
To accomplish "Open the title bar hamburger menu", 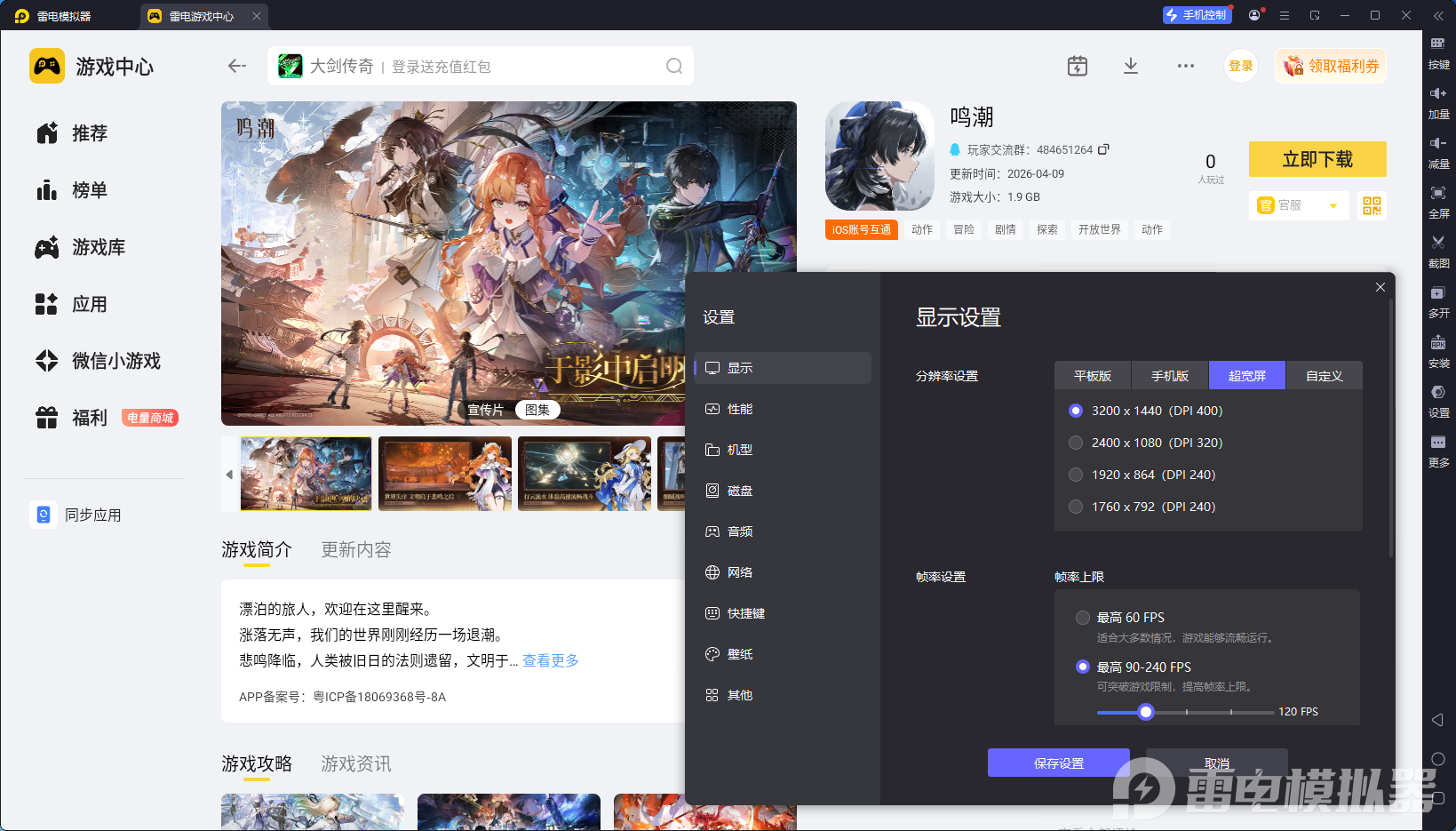I will pyautogui.click(x=1285, y=15).
